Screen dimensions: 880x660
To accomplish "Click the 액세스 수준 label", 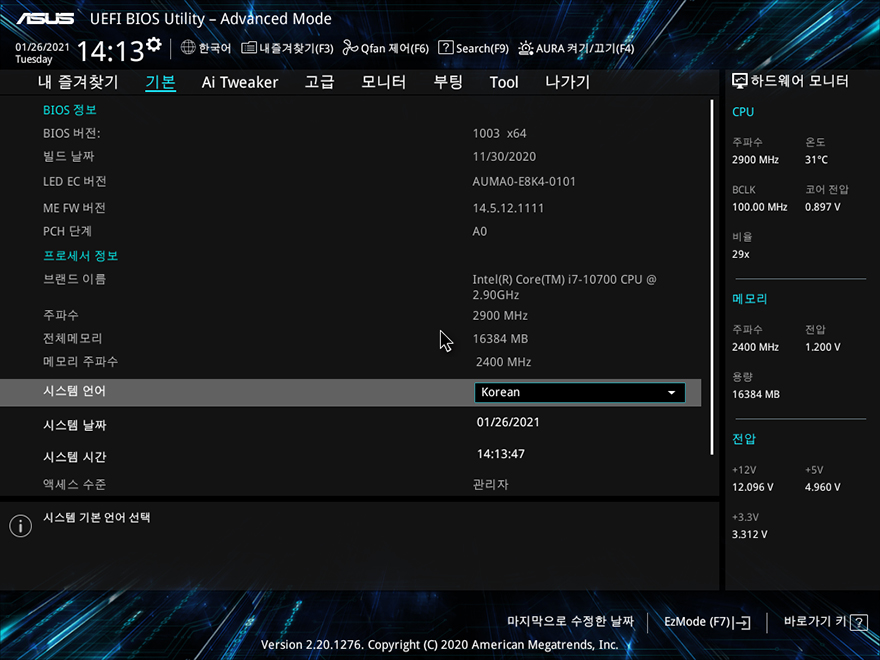I will click(x=74, y=484).
